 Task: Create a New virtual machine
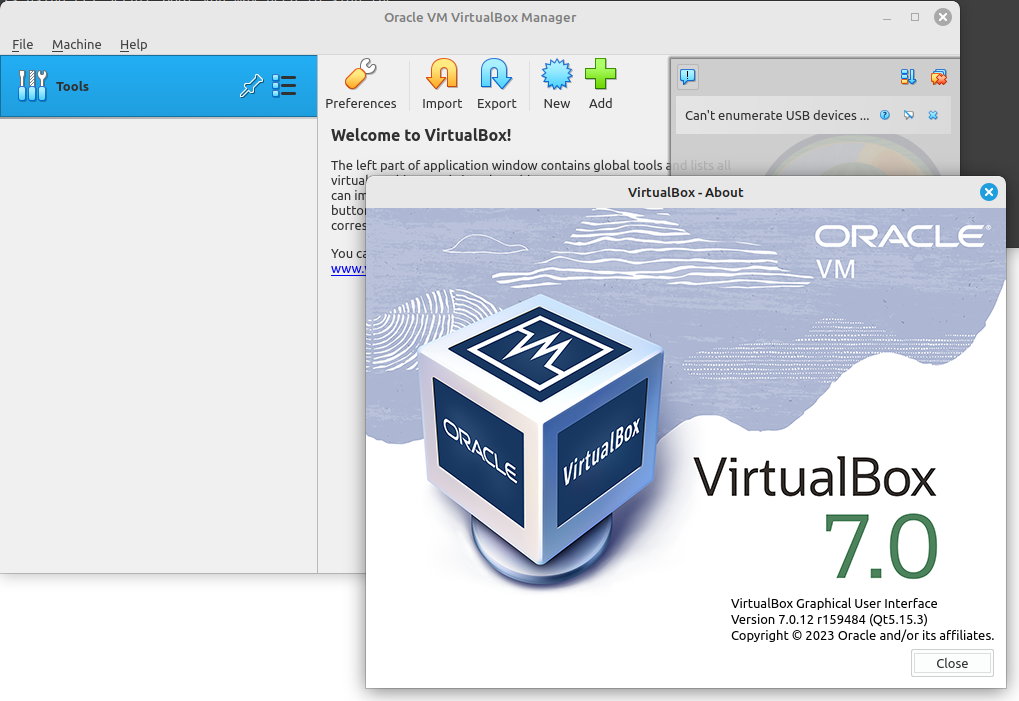point(557,84)
